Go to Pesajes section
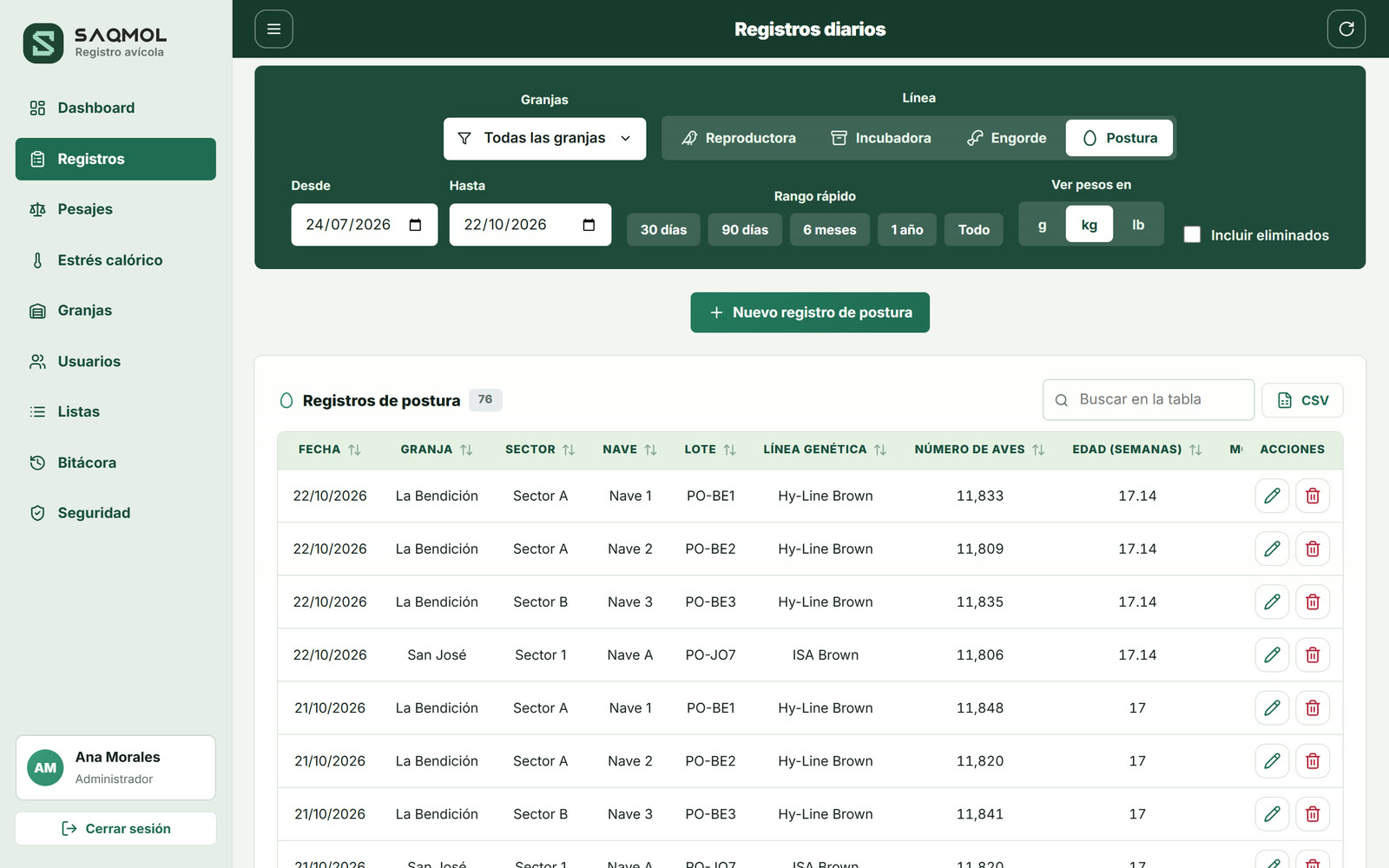 [115, 209]
